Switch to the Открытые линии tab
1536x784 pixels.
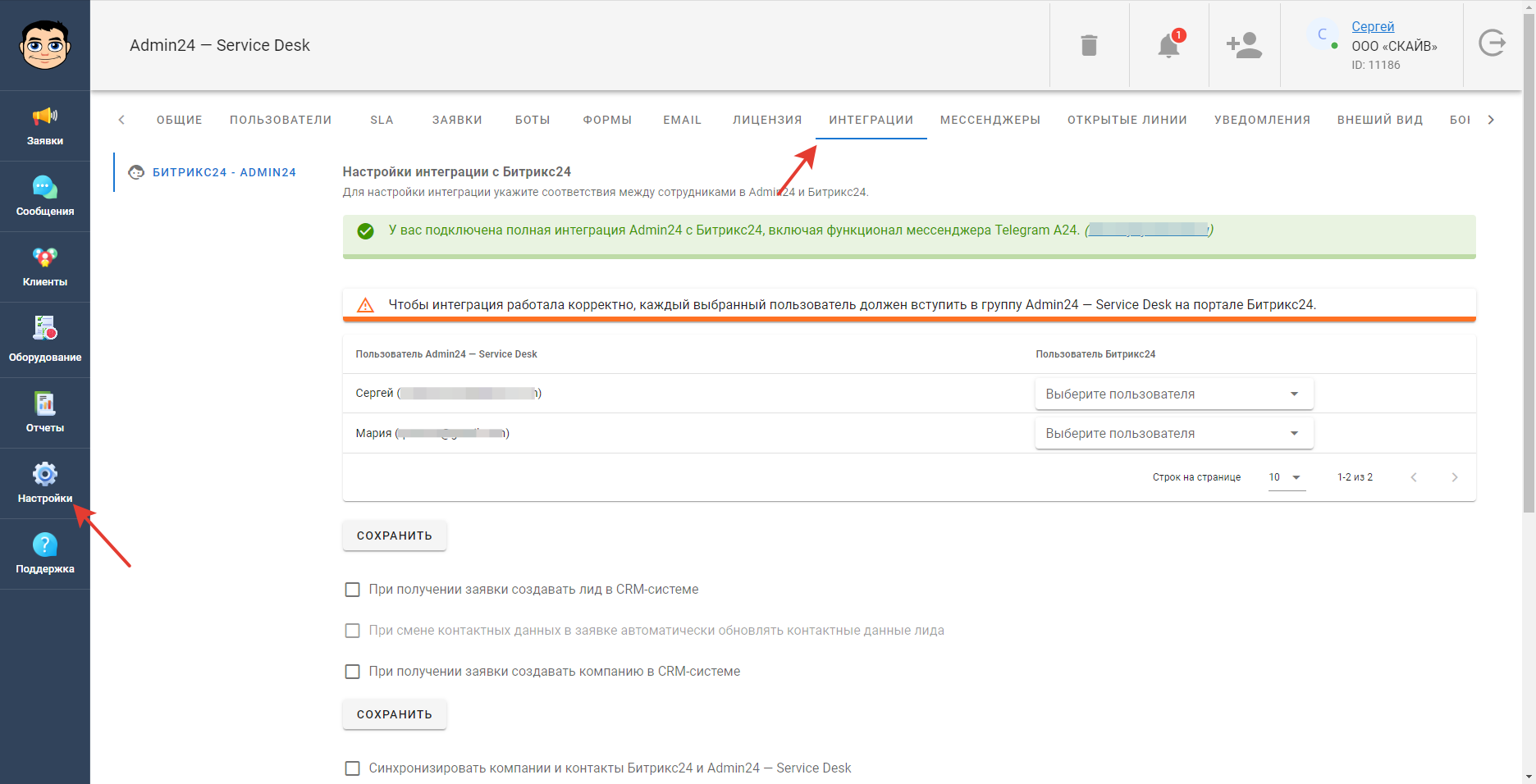tap(1127, 120)
